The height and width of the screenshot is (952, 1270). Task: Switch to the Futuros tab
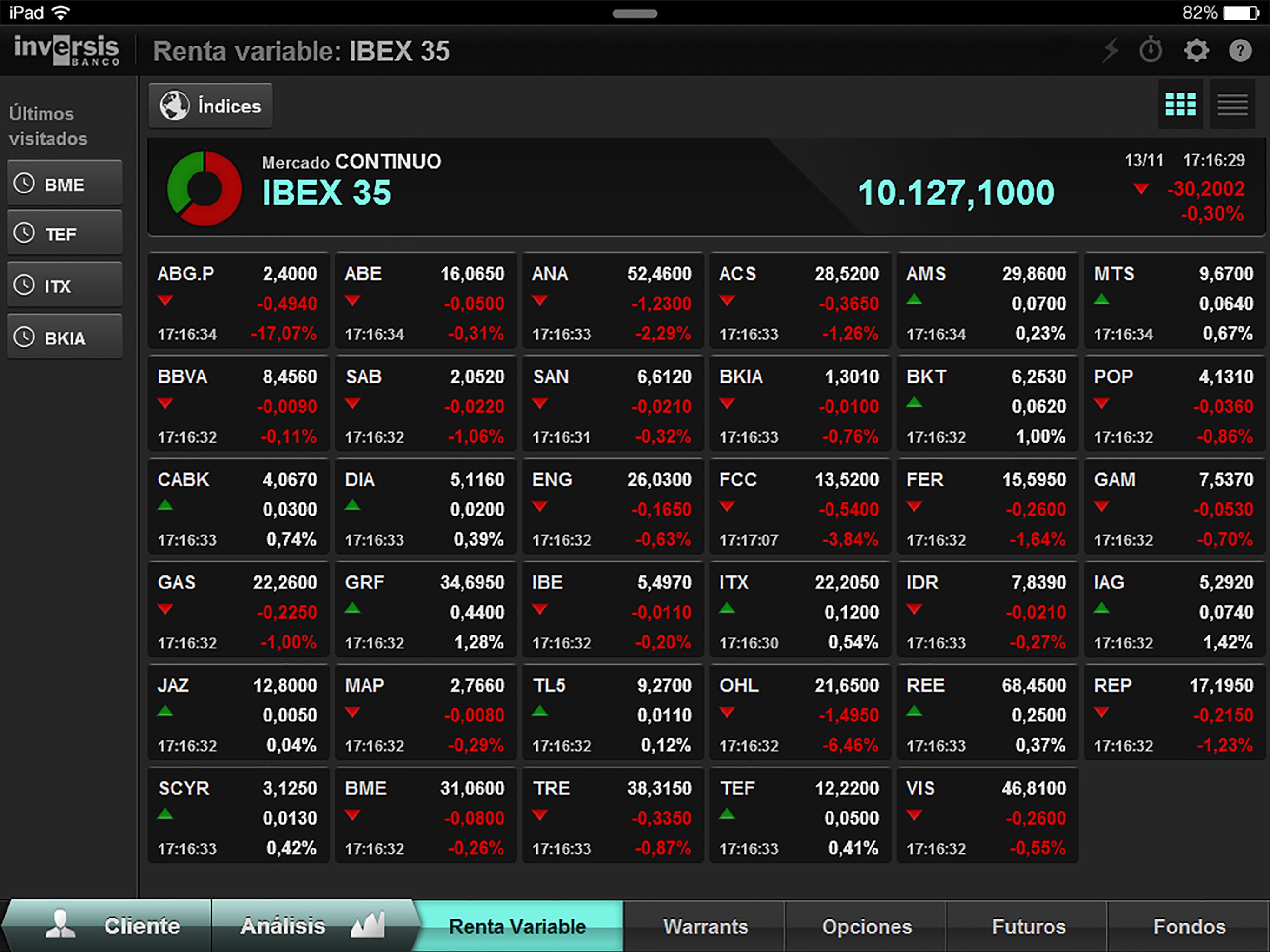[1027, 926]
